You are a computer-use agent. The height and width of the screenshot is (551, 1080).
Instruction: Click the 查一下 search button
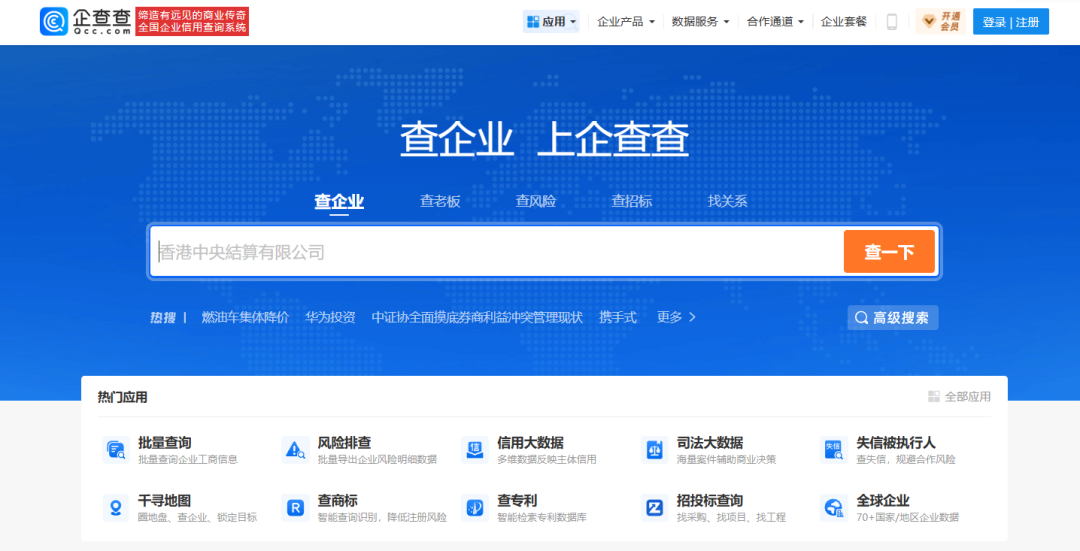pyautogui.click(x=889, y=251)
